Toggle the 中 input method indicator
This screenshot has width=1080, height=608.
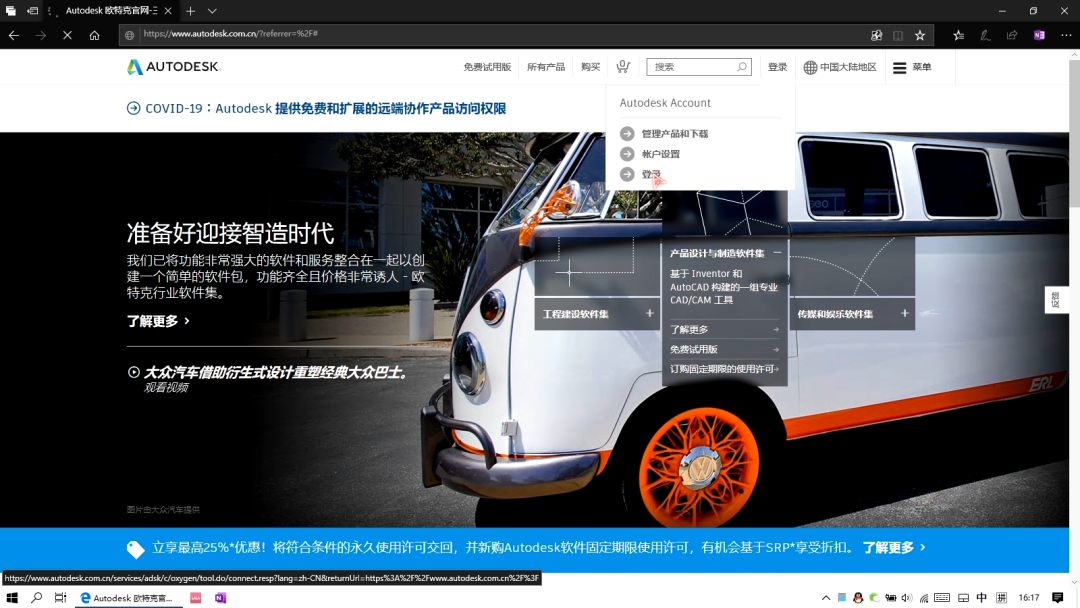click(x=982, y=598)
